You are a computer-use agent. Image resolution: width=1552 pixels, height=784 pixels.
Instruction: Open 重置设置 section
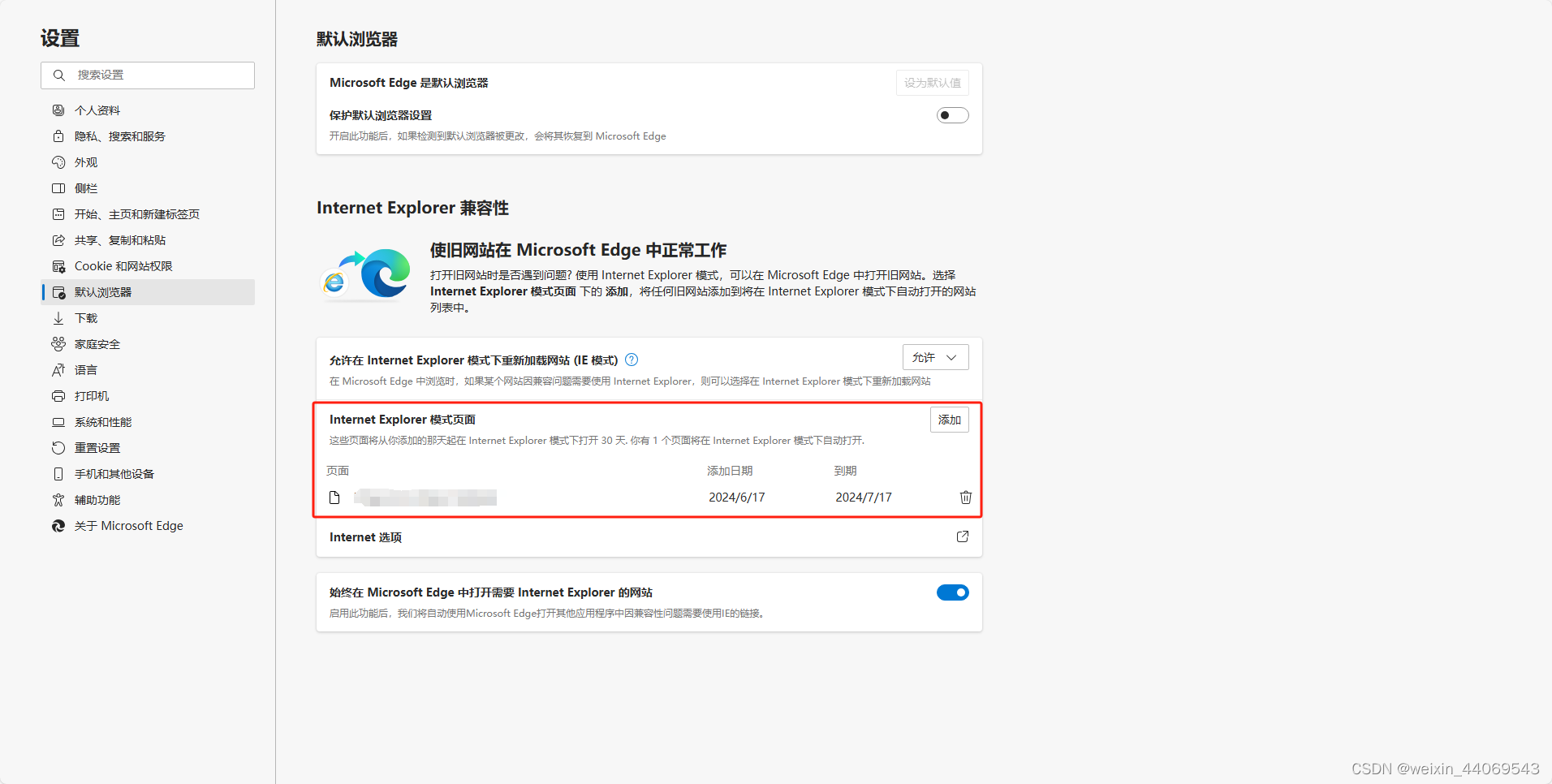[x=148, y=448]
